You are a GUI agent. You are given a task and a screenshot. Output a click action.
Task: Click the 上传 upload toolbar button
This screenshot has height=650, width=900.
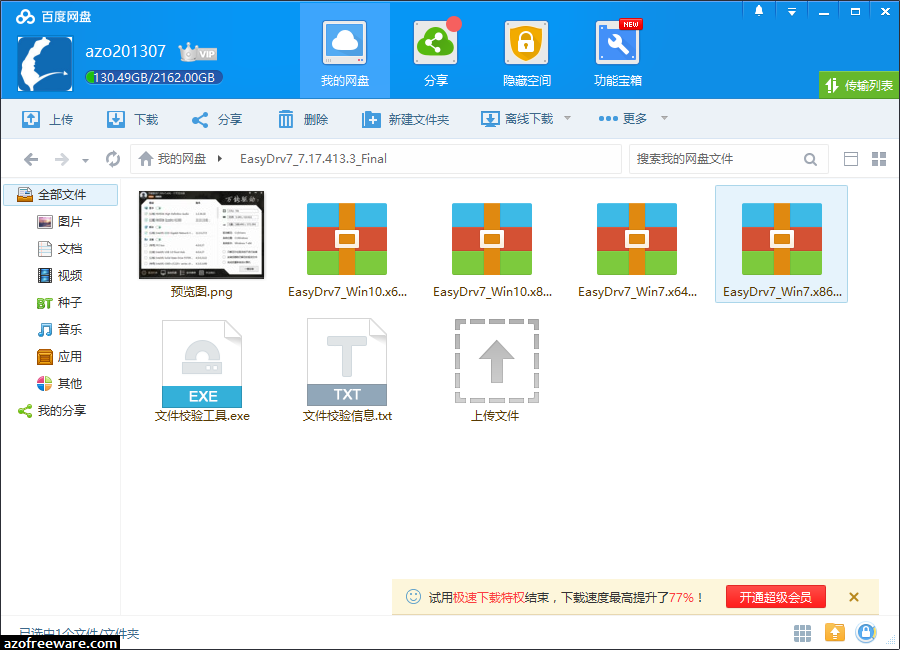point(48,119)
